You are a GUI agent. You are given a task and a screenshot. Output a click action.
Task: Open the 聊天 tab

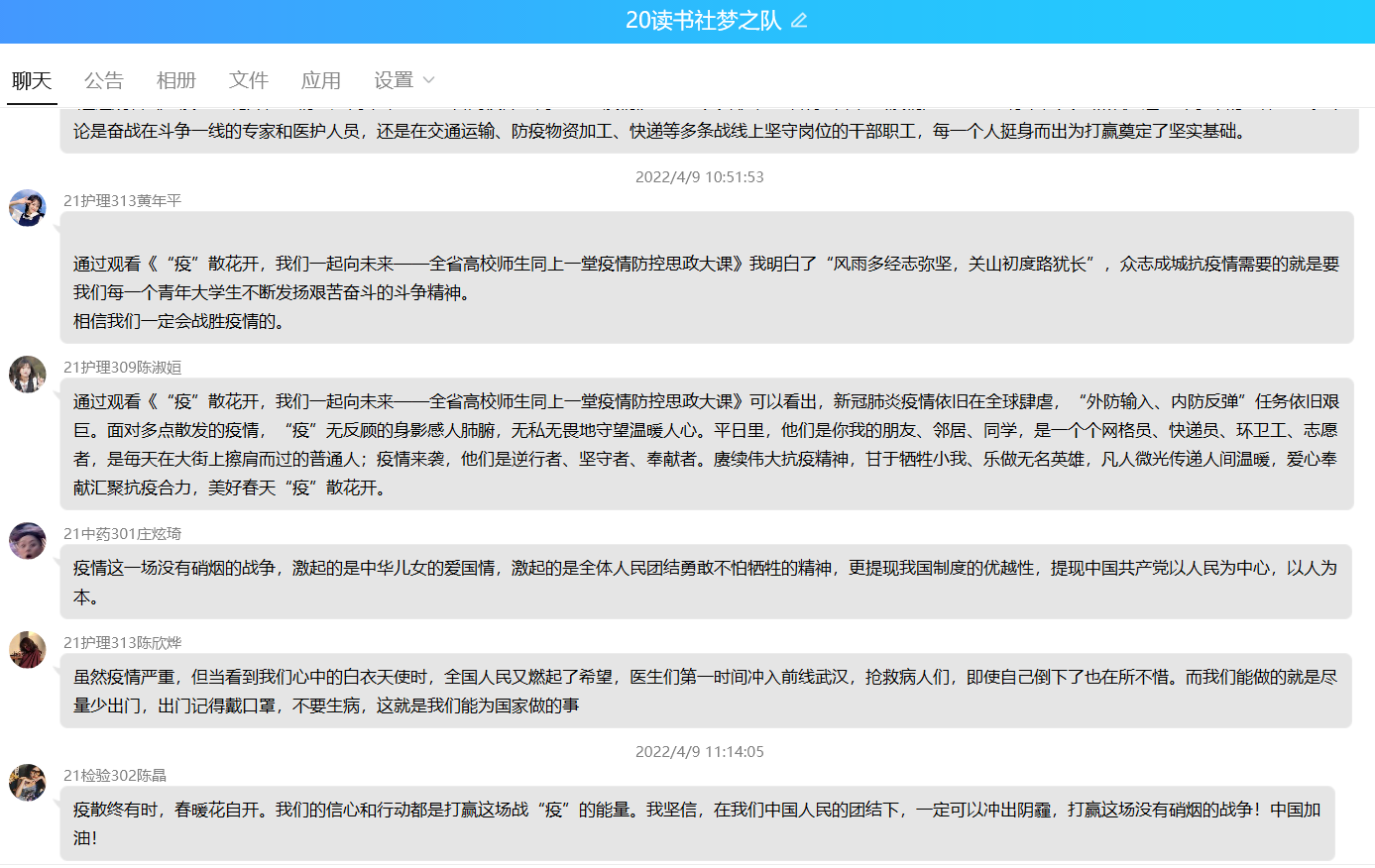click(x=32, y=80)
